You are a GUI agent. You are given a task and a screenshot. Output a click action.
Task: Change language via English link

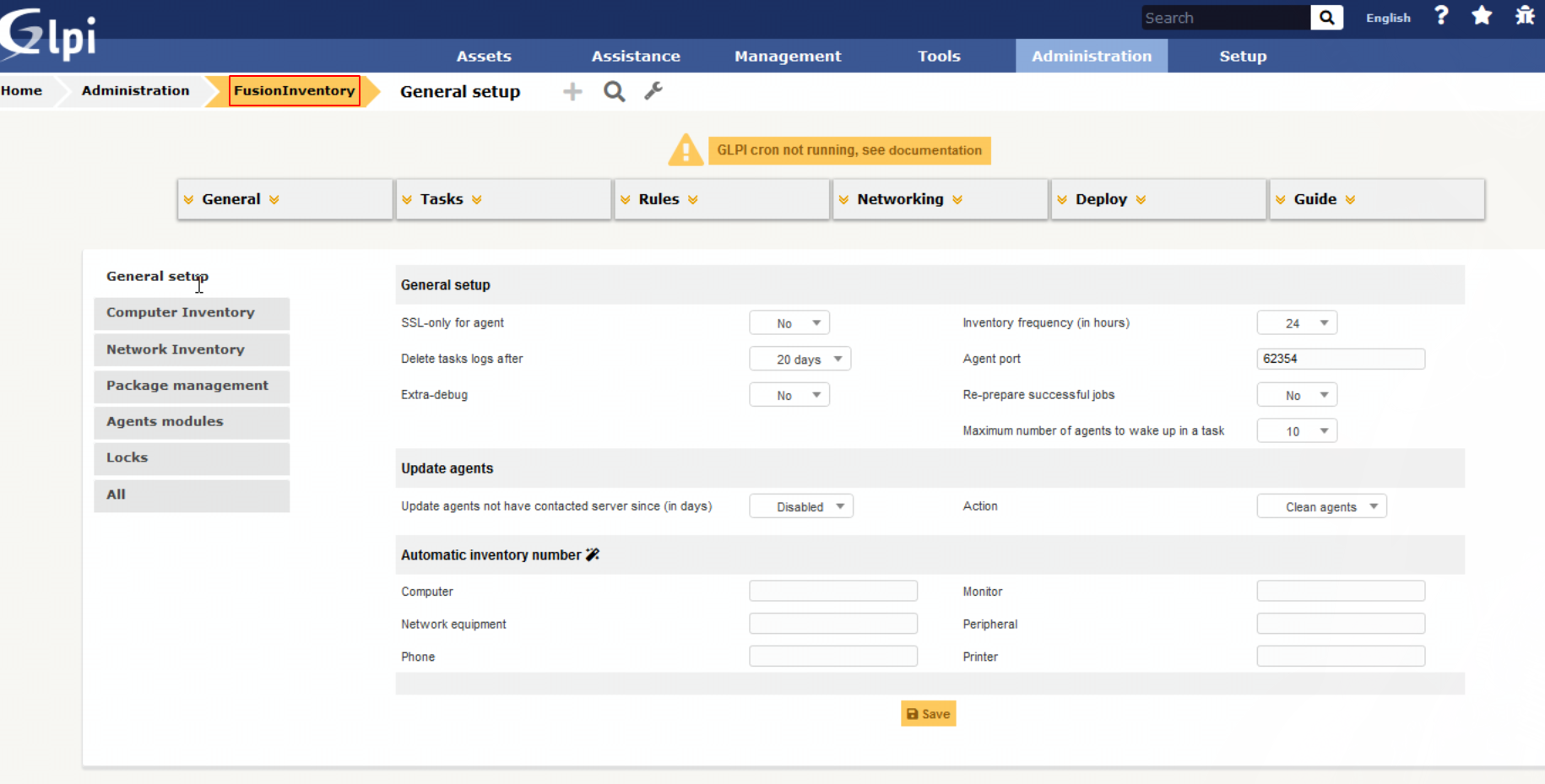pyautogui.click(x=1388, y=18)
